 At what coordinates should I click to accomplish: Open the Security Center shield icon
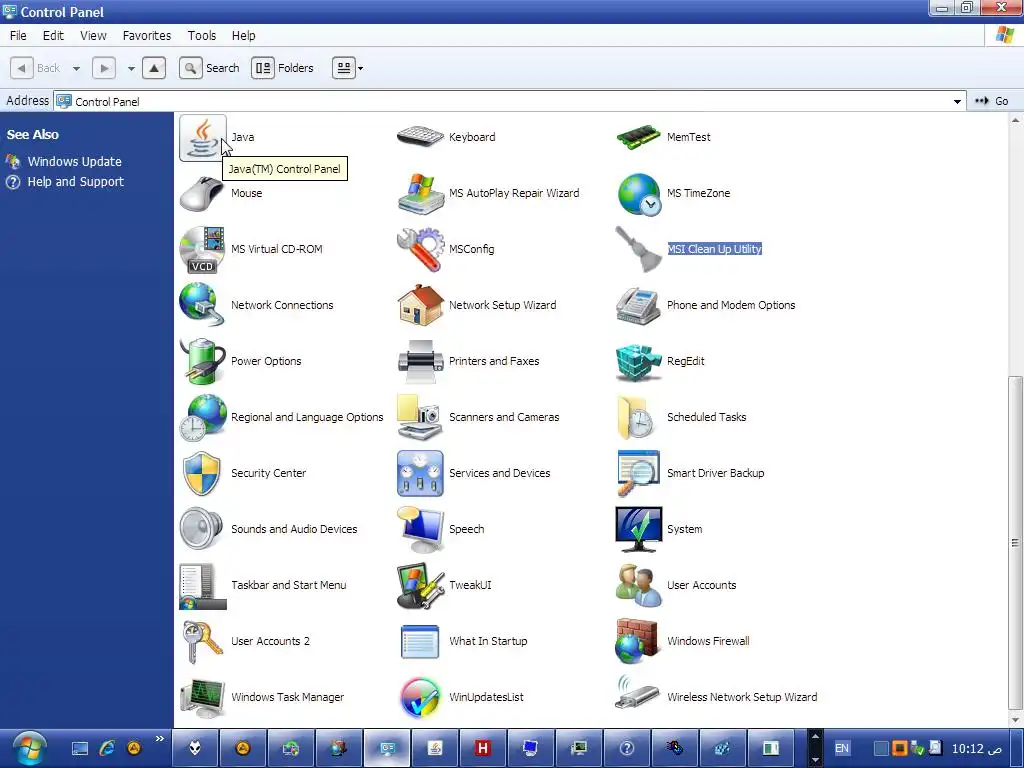click(202, 473)
